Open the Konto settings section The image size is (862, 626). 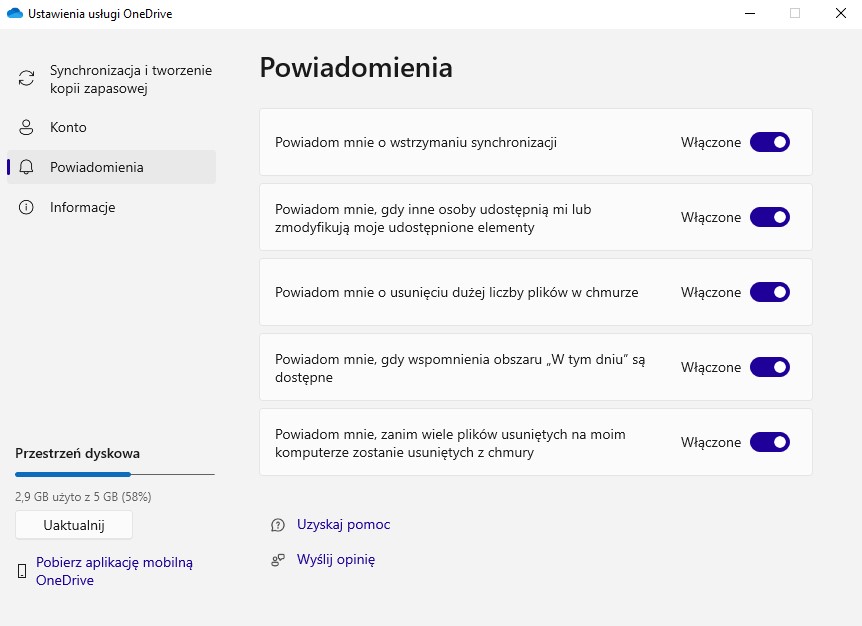[x=68, y=127]
